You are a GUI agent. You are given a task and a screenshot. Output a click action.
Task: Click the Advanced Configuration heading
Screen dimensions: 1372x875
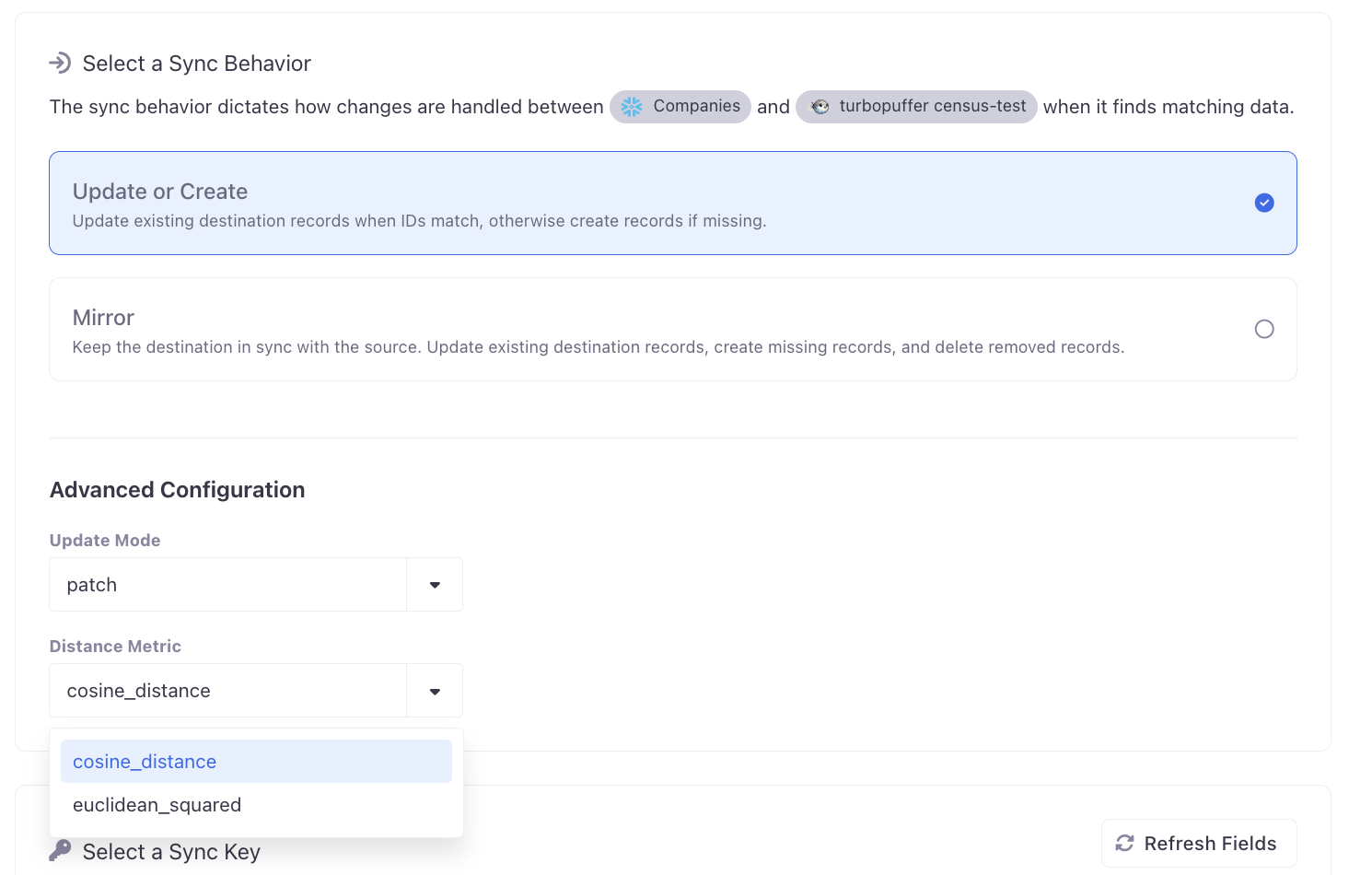(x=177, y=490)
